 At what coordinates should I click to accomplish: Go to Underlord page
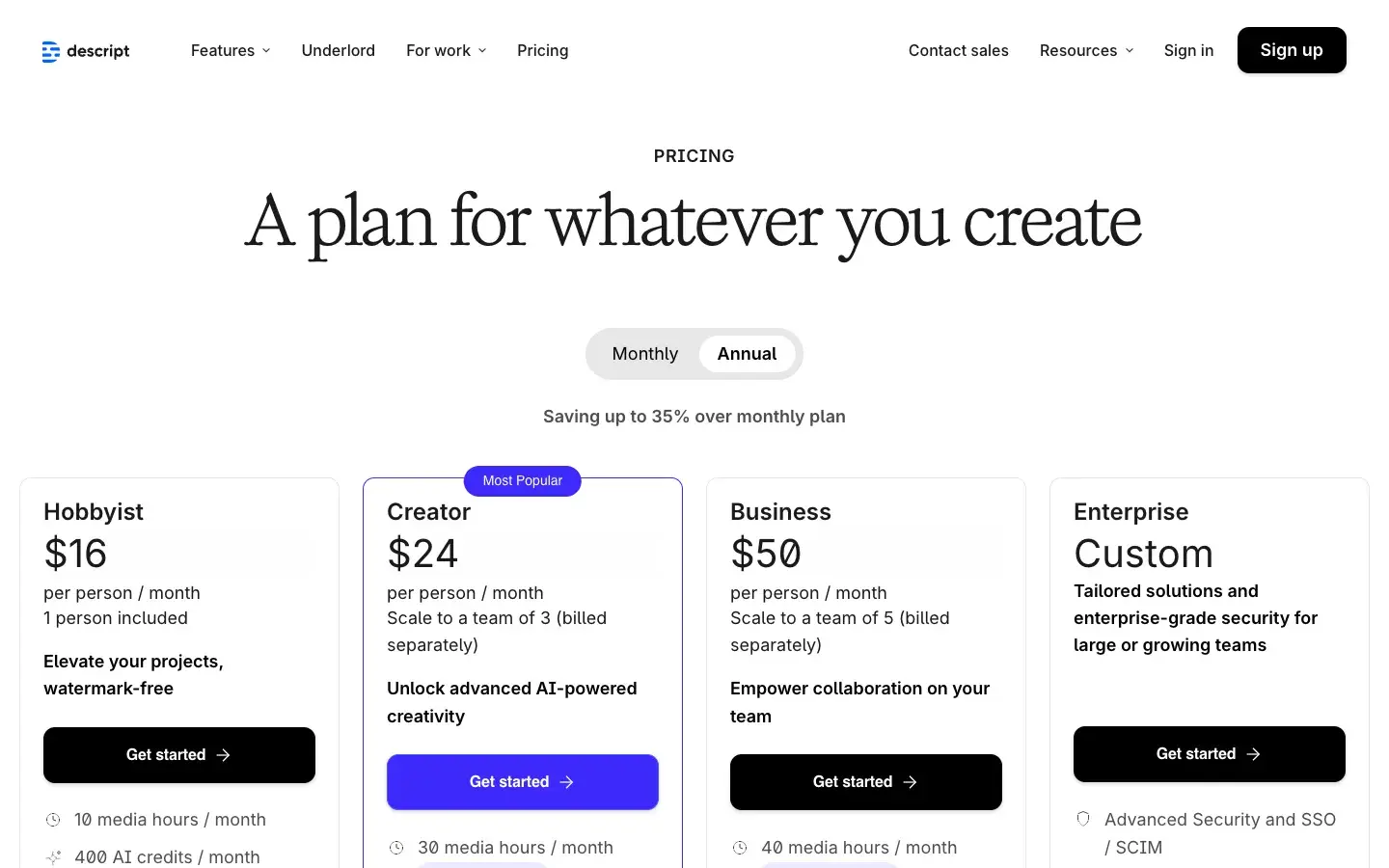pos(338,50)
